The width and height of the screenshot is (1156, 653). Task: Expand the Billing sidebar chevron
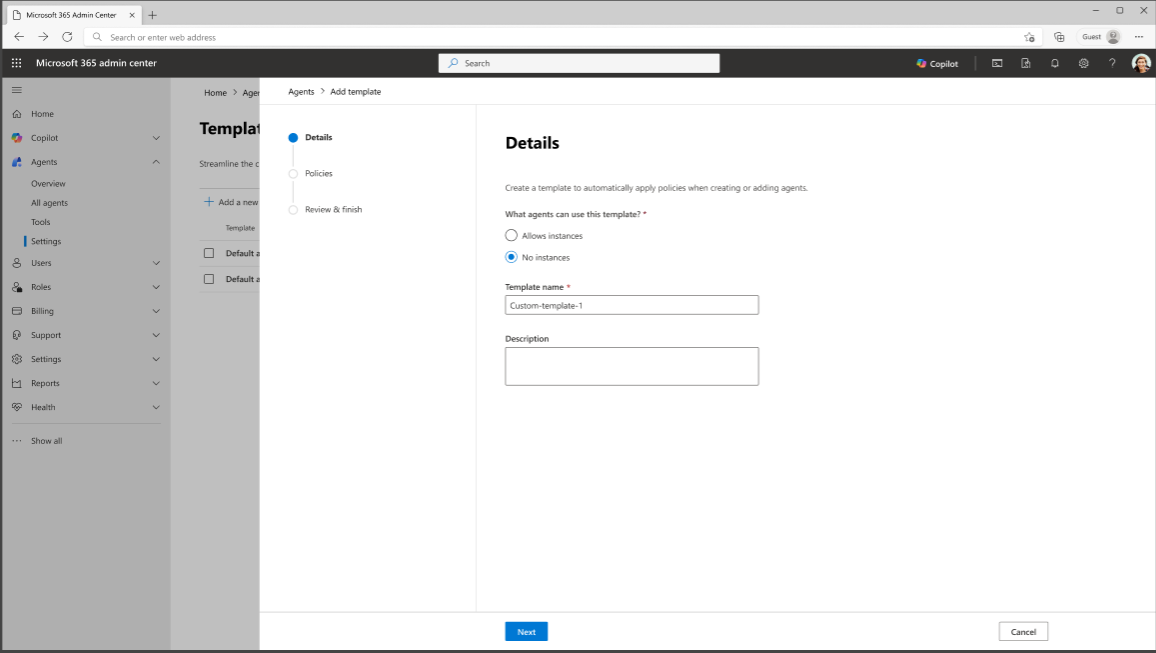(x=156, y=311)
